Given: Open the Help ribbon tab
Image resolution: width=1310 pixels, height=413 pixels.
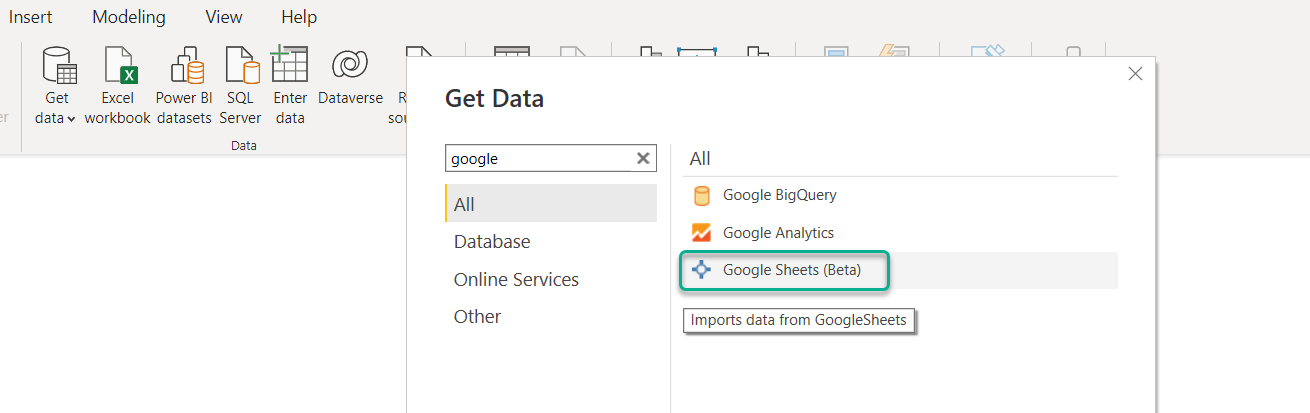Looking at the screenshot, I should (x=299, y=17).
